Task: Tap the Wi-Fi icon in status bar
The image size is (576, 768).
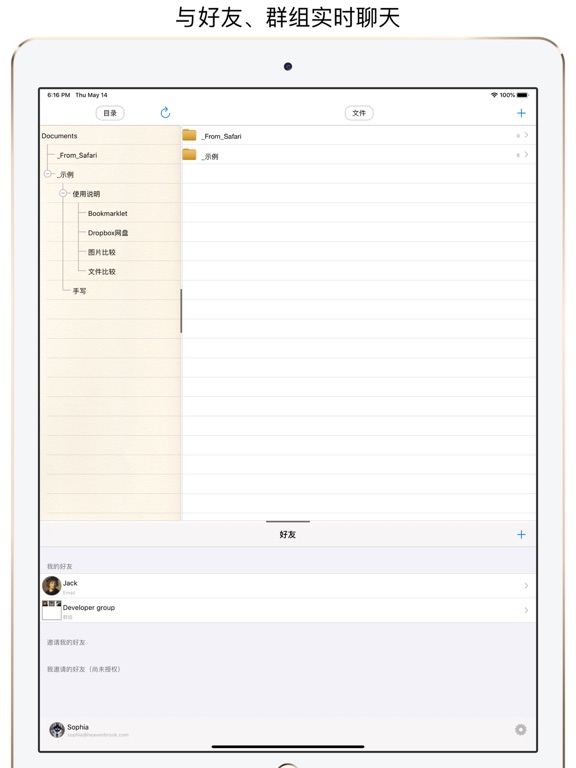Action: click(x=494, y=95)
